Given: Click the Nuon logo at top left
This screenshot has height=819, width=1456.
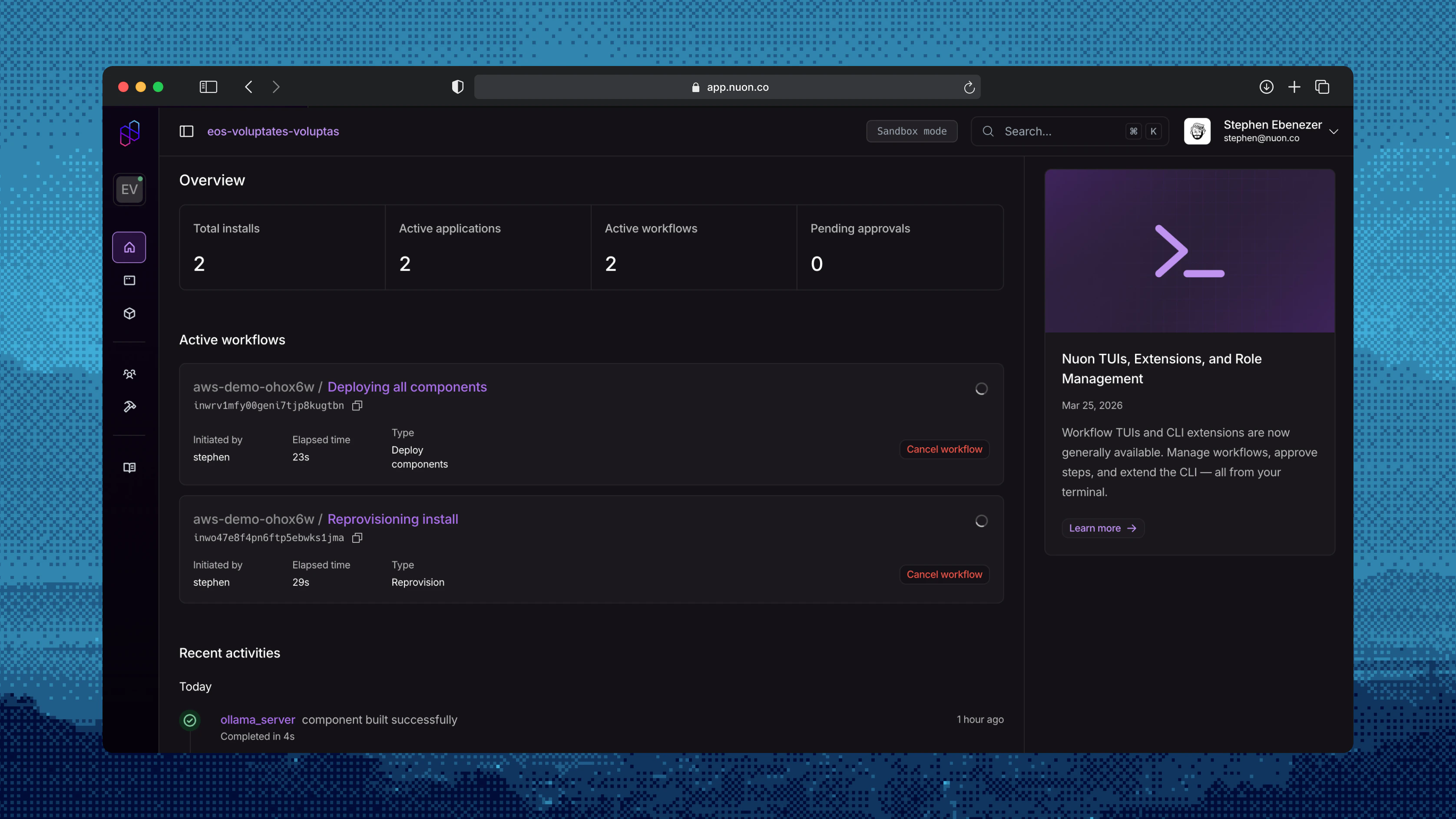Looking at the screenshot, I should 129,132.
